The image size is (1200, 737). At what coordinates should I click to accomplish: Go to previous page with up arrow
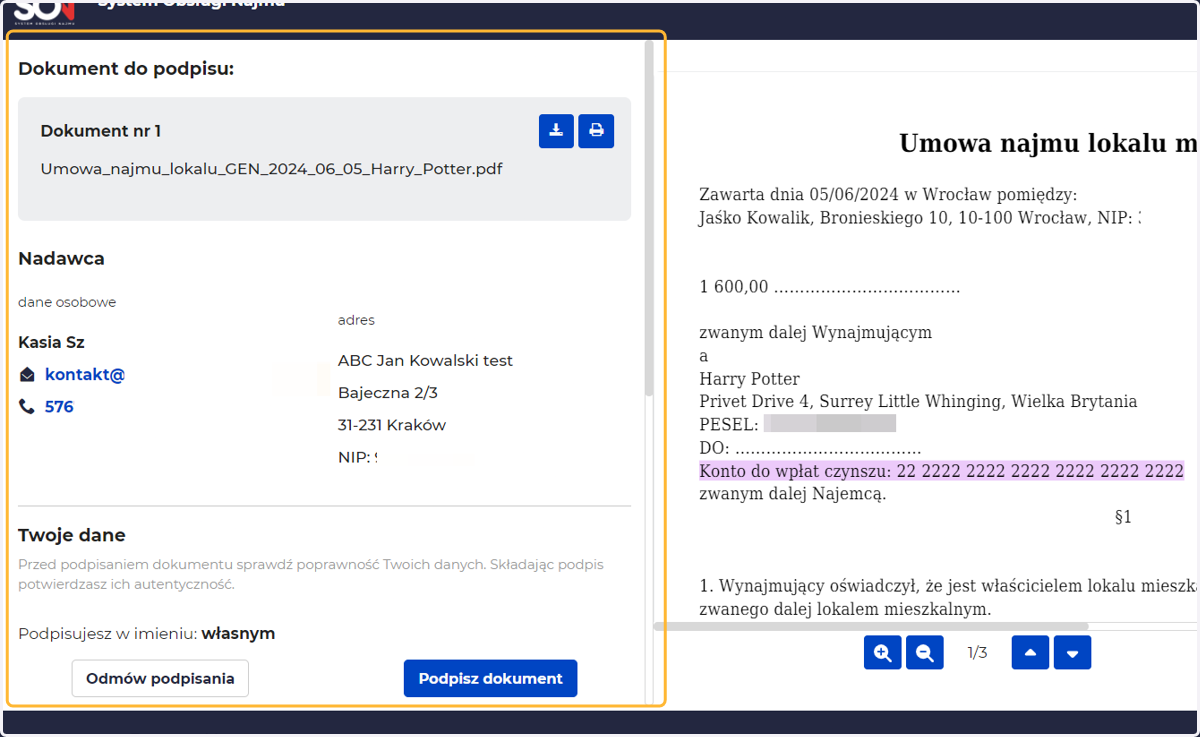coord(1031,653)
